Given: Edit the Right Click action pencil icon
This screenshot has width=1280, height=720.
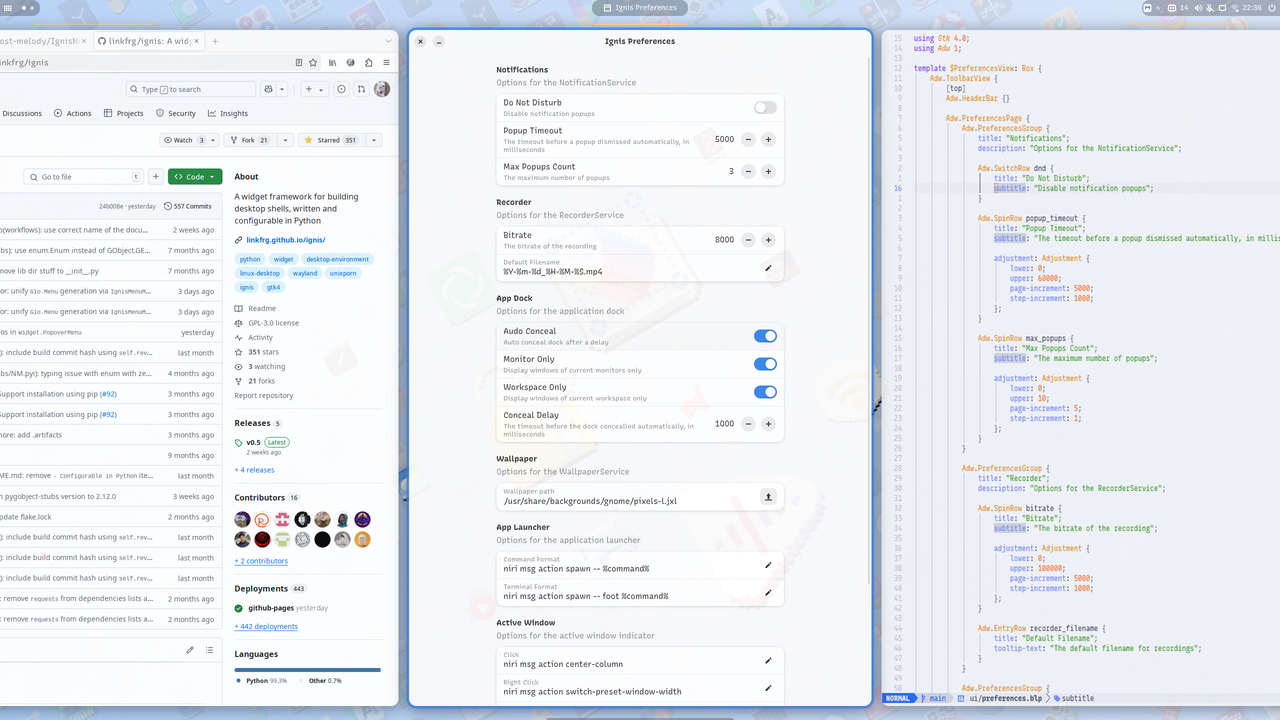Looking at the screenshot, I should coord(768,688).
